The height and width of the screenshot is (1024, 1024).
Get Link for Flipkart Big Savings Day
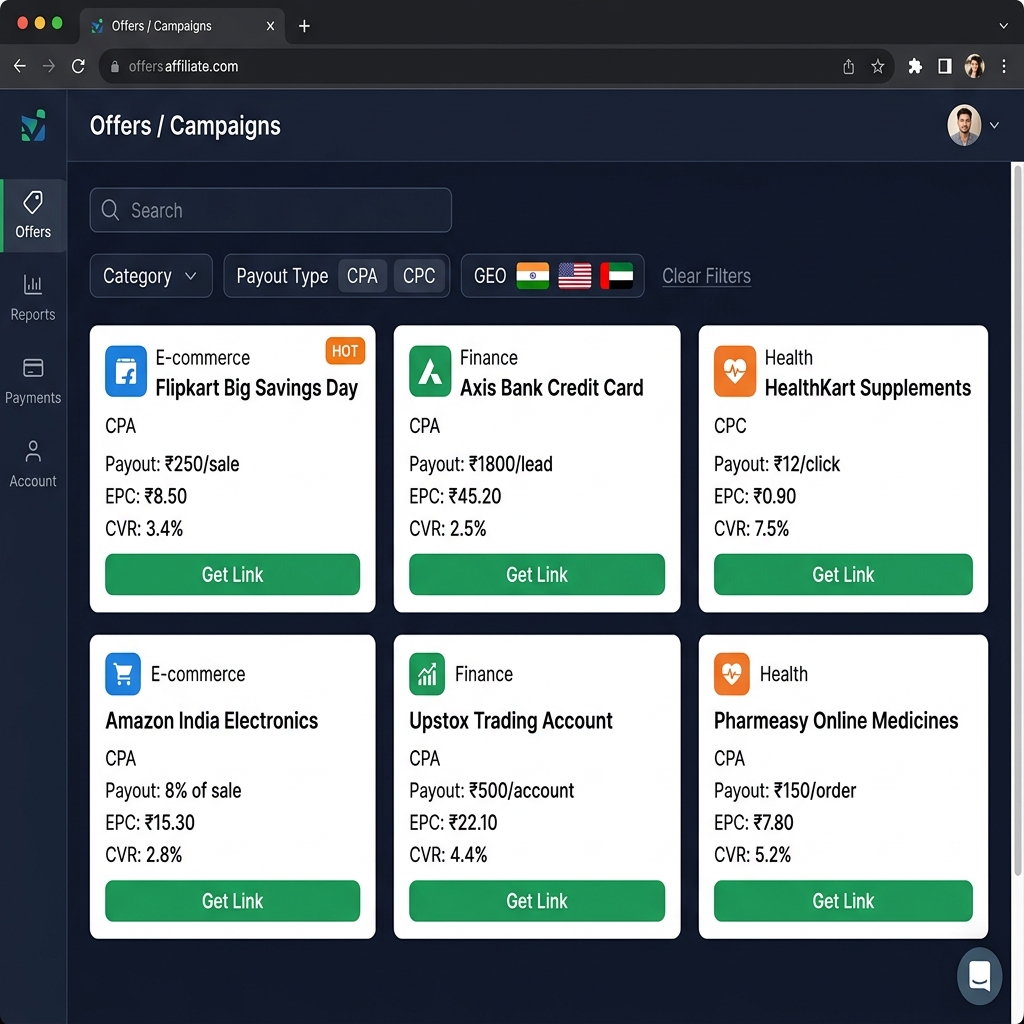point(232,574)
